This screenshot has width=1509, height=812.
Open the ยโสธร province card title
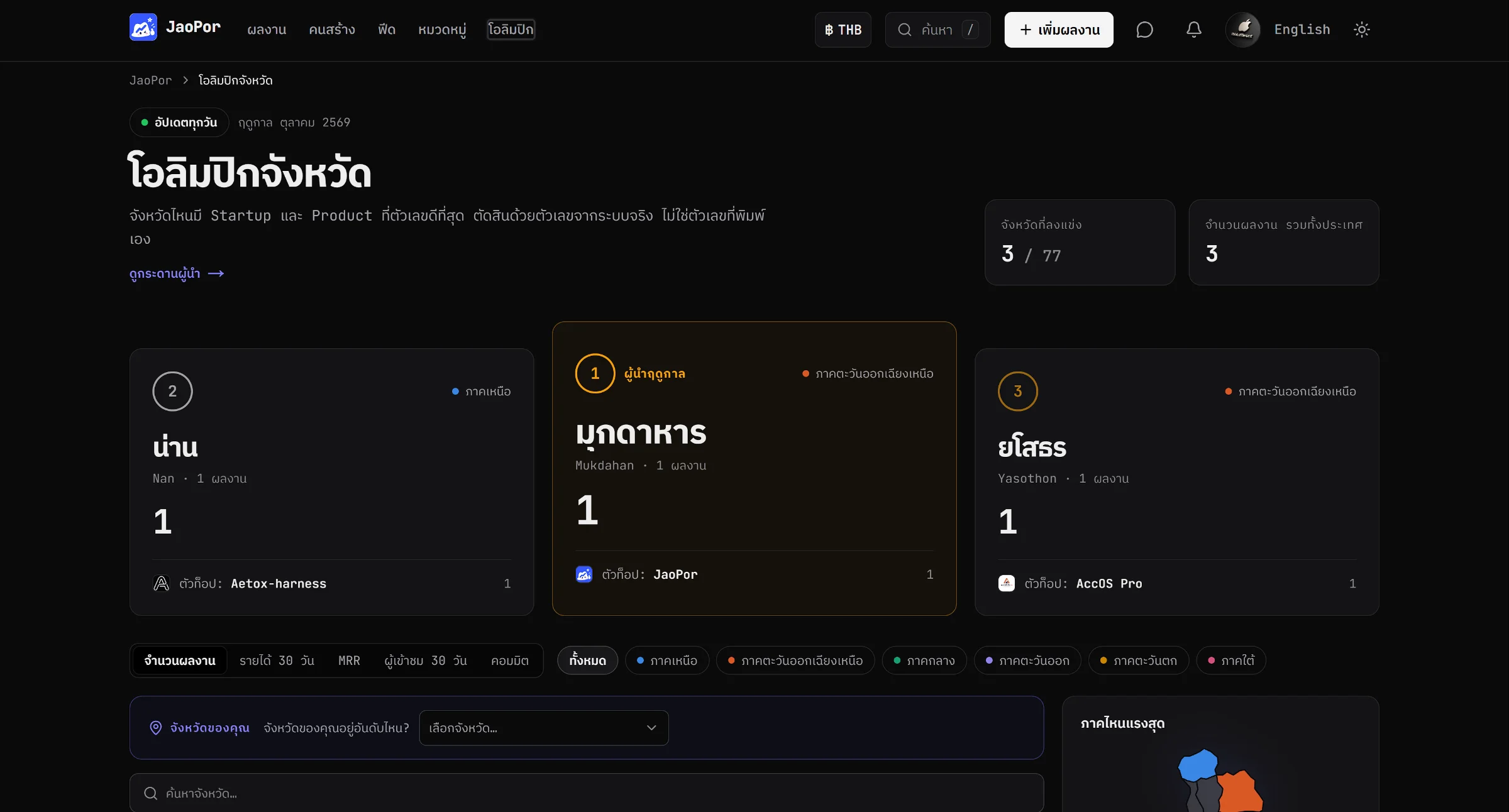1032,447
